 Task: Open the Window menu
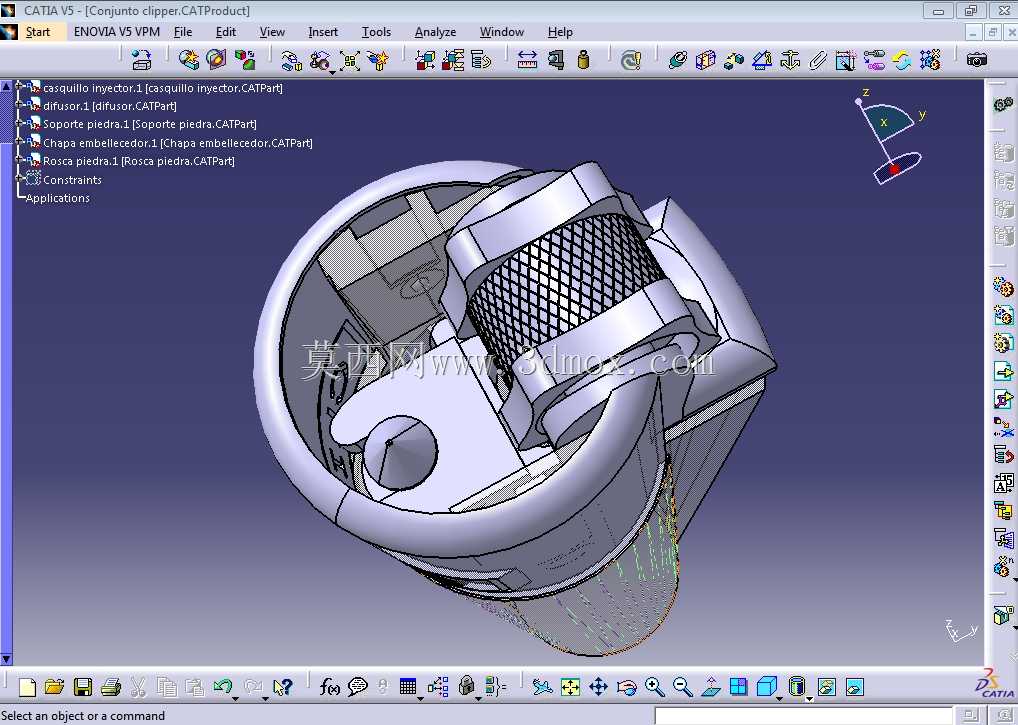501,32
